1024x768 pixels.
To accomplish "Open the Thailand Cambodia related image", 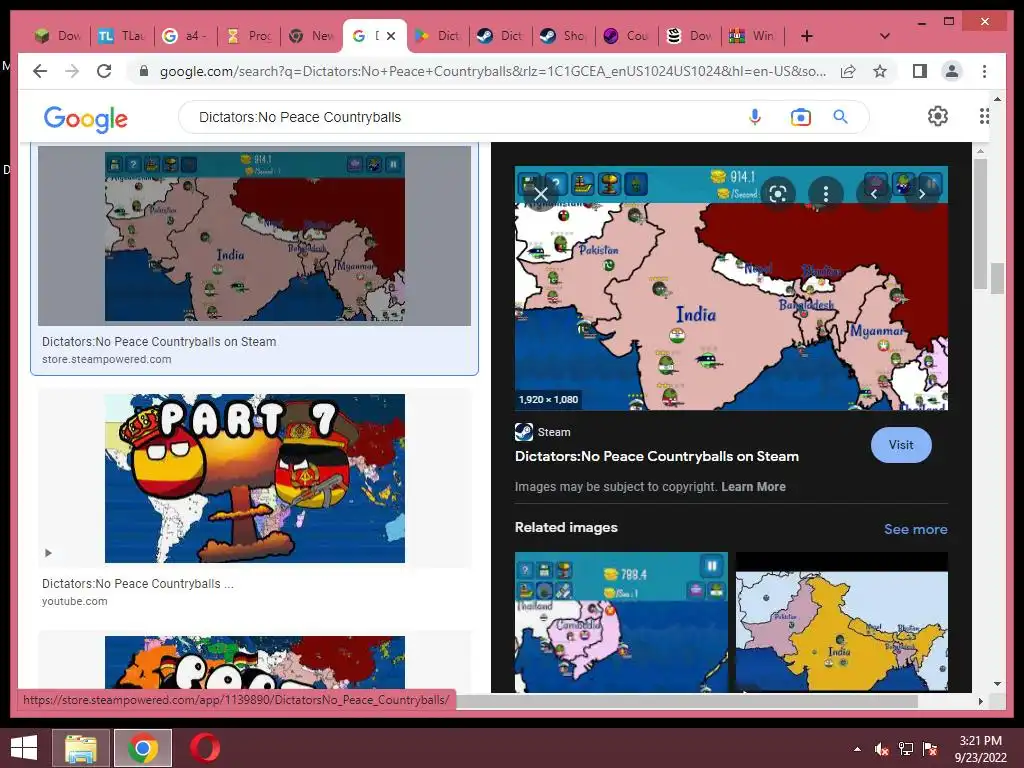I will pyautogui.click(x=621, y=622).
